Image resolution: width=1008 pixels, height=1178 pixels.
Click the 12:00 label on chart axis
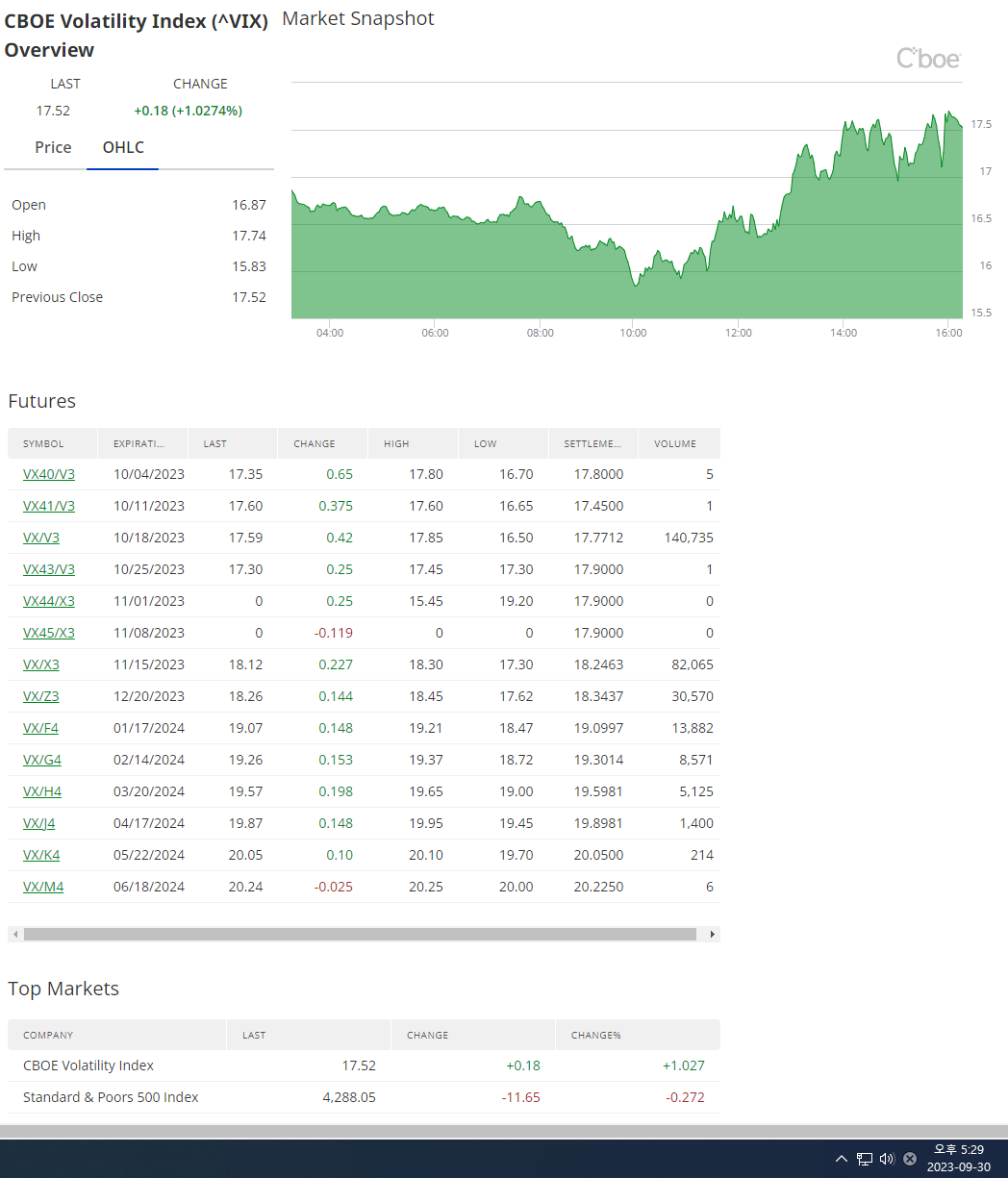(x=739, y=333)
